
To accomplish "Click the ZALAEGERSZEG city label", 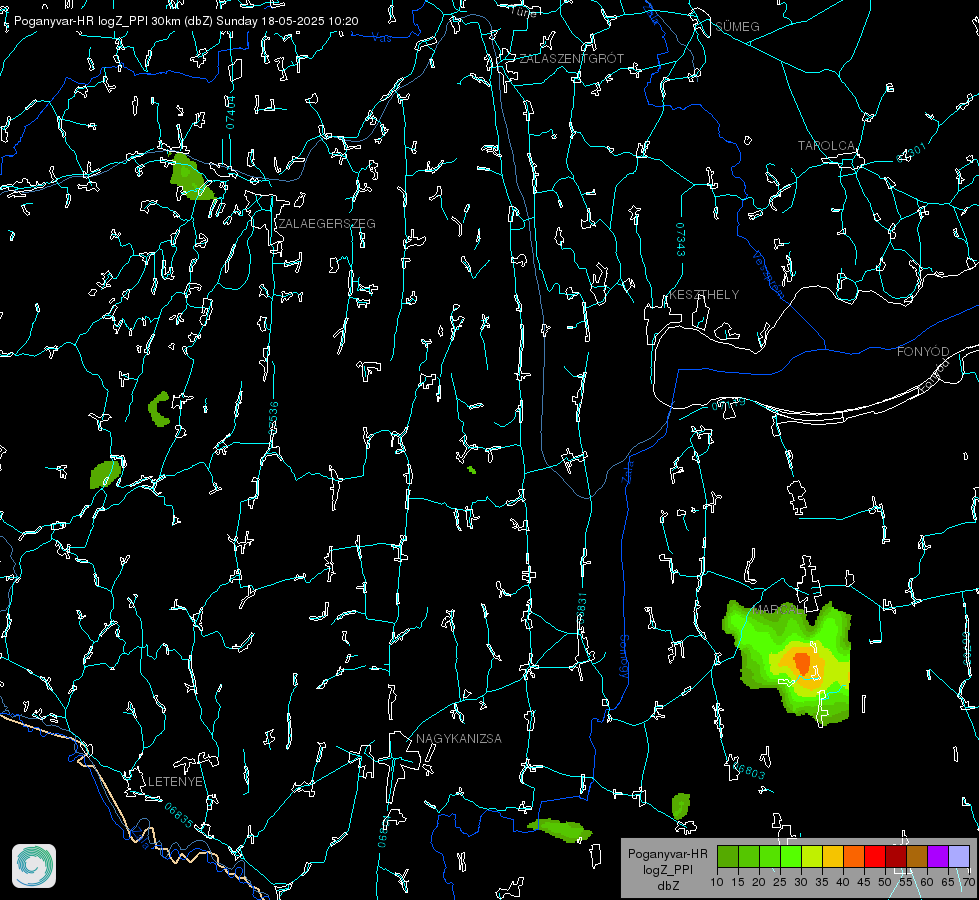I will coord(327,224).
